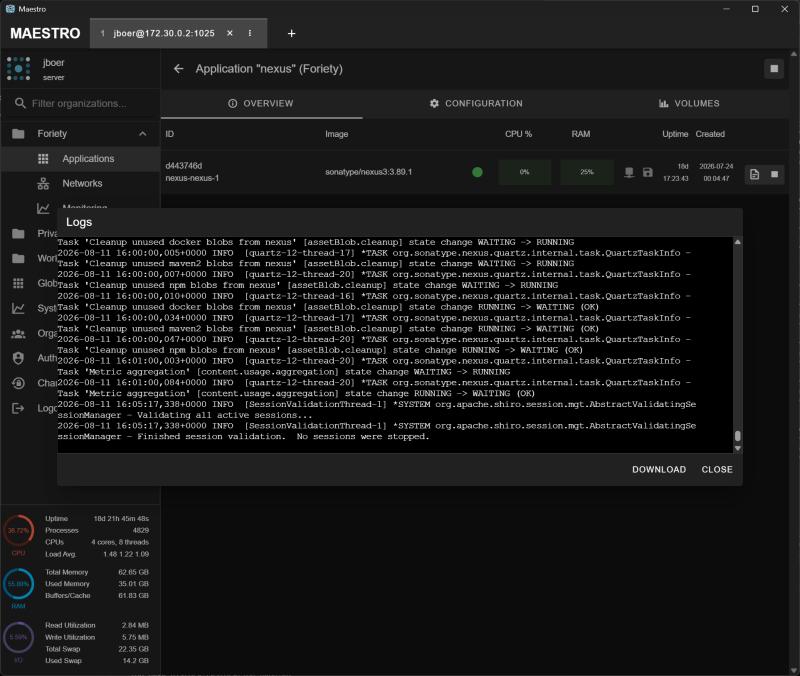This screenshot has width=800, height=676.
Task: Click the server uptime value "18d 21h 45m 48s"
Action: pyautogui.click(x=121, y=518)
